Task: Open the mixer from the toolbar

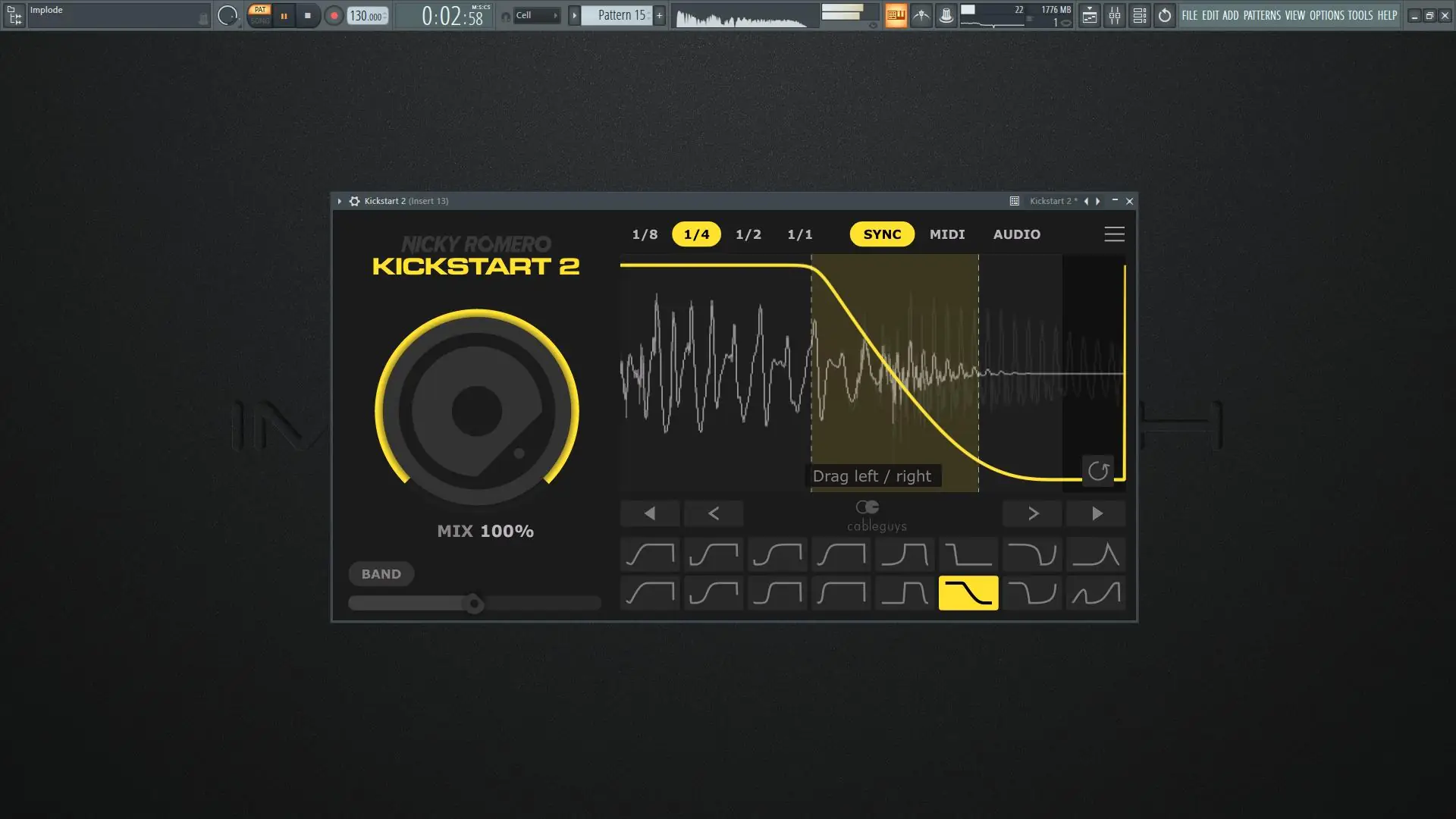Action: [x=1114, y=15]
